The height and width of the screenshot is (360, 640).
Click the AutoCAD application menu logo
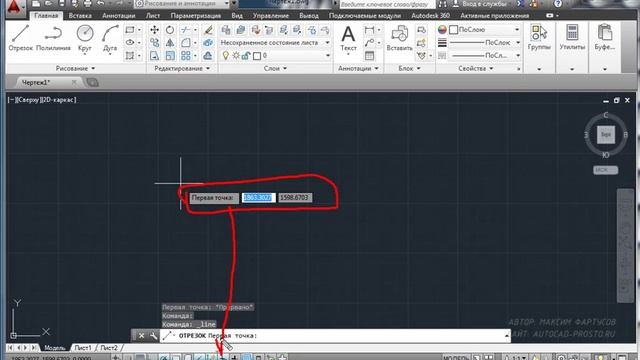click(14, 6)
